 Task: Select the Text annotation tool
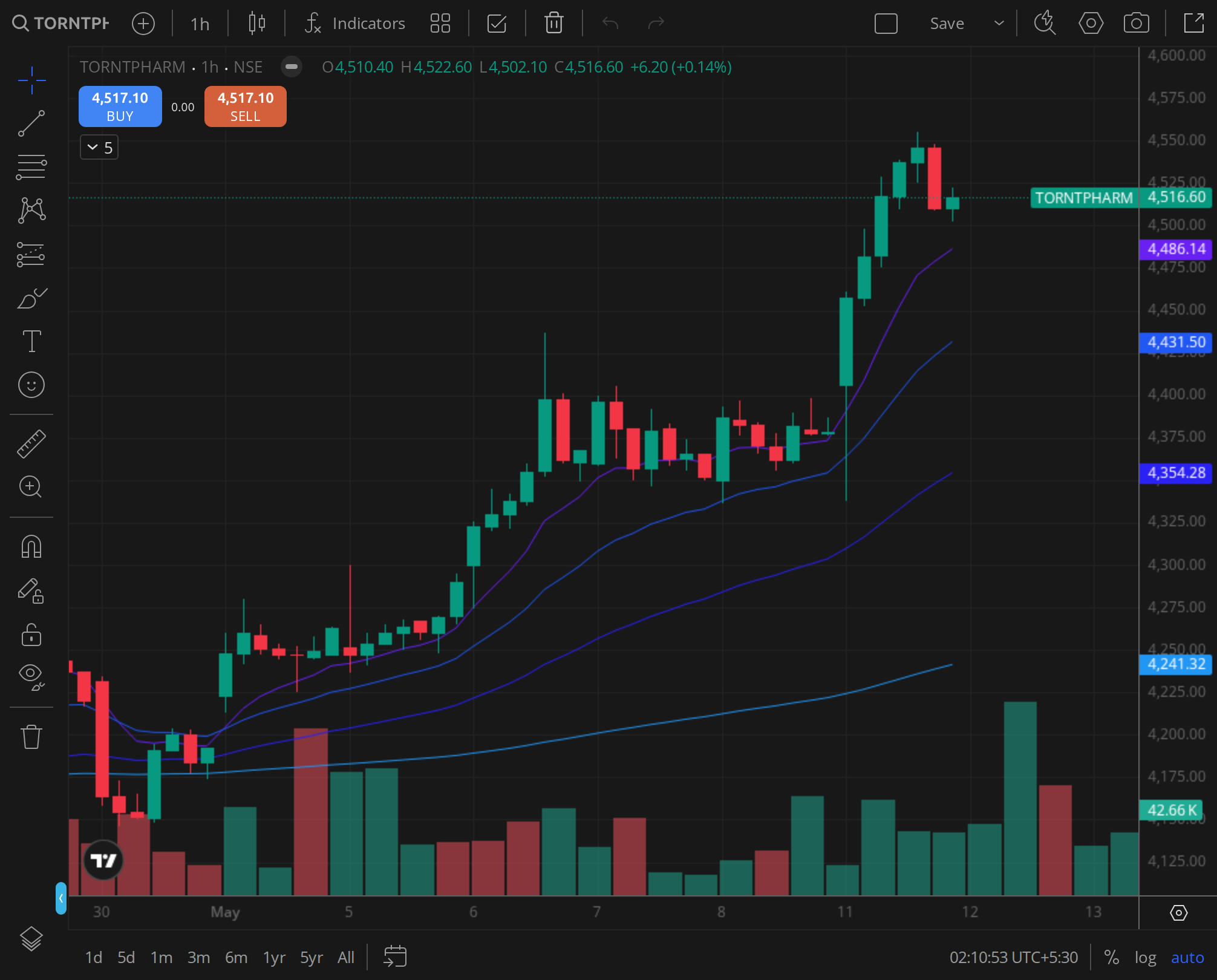pos(31,341)
